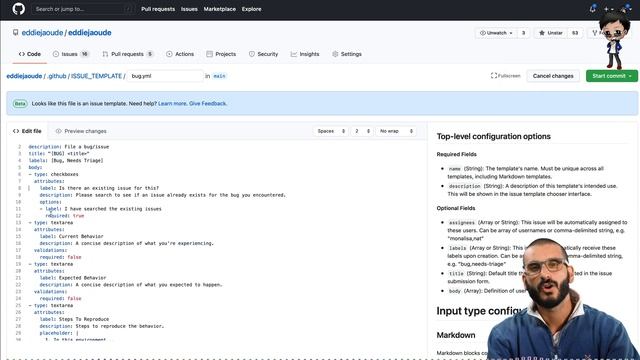
Task: Open the Security tab
Action: pos(263,54)
